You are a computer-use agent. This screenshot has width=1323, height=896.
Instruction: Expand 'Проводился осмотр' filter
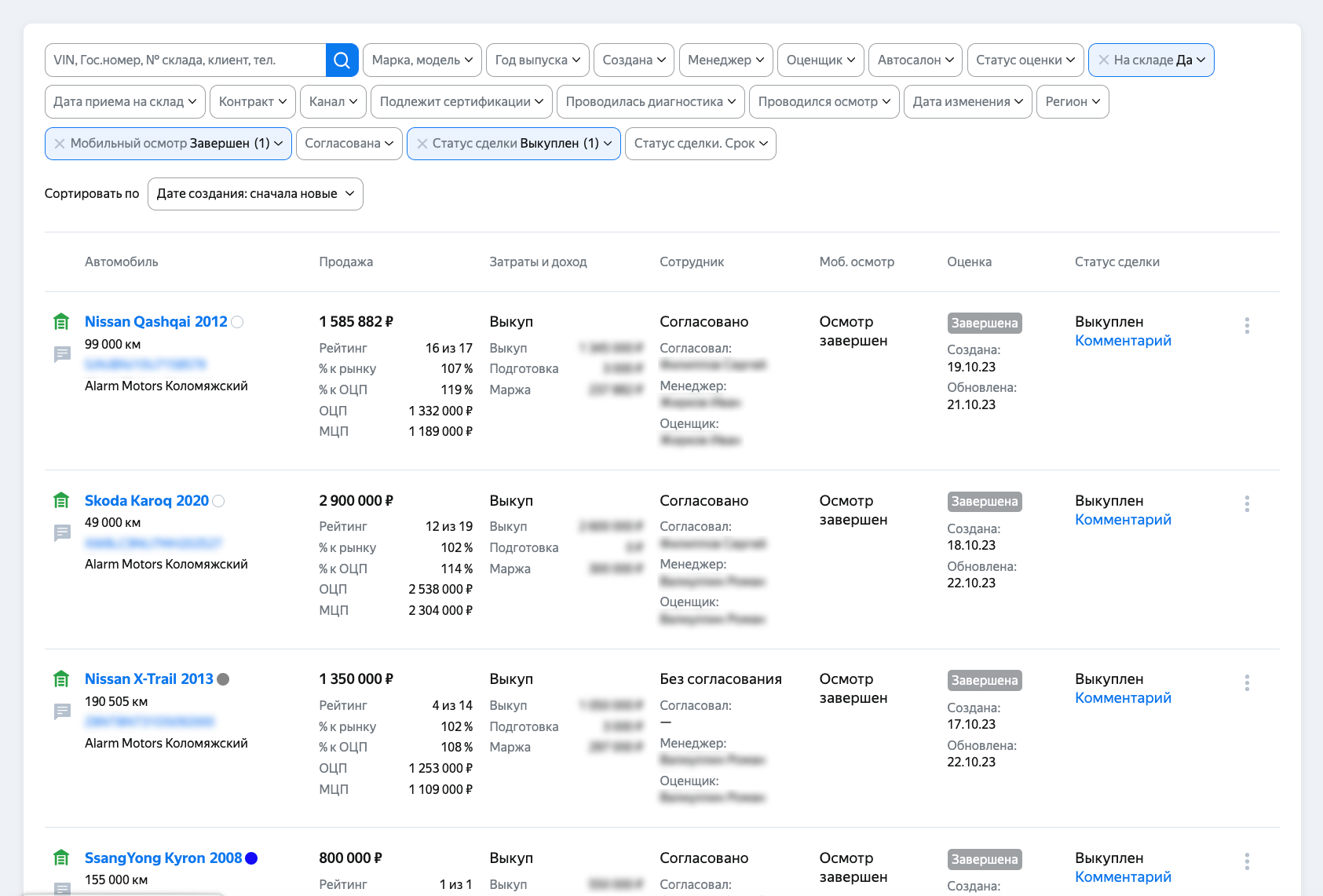[824, 101]
